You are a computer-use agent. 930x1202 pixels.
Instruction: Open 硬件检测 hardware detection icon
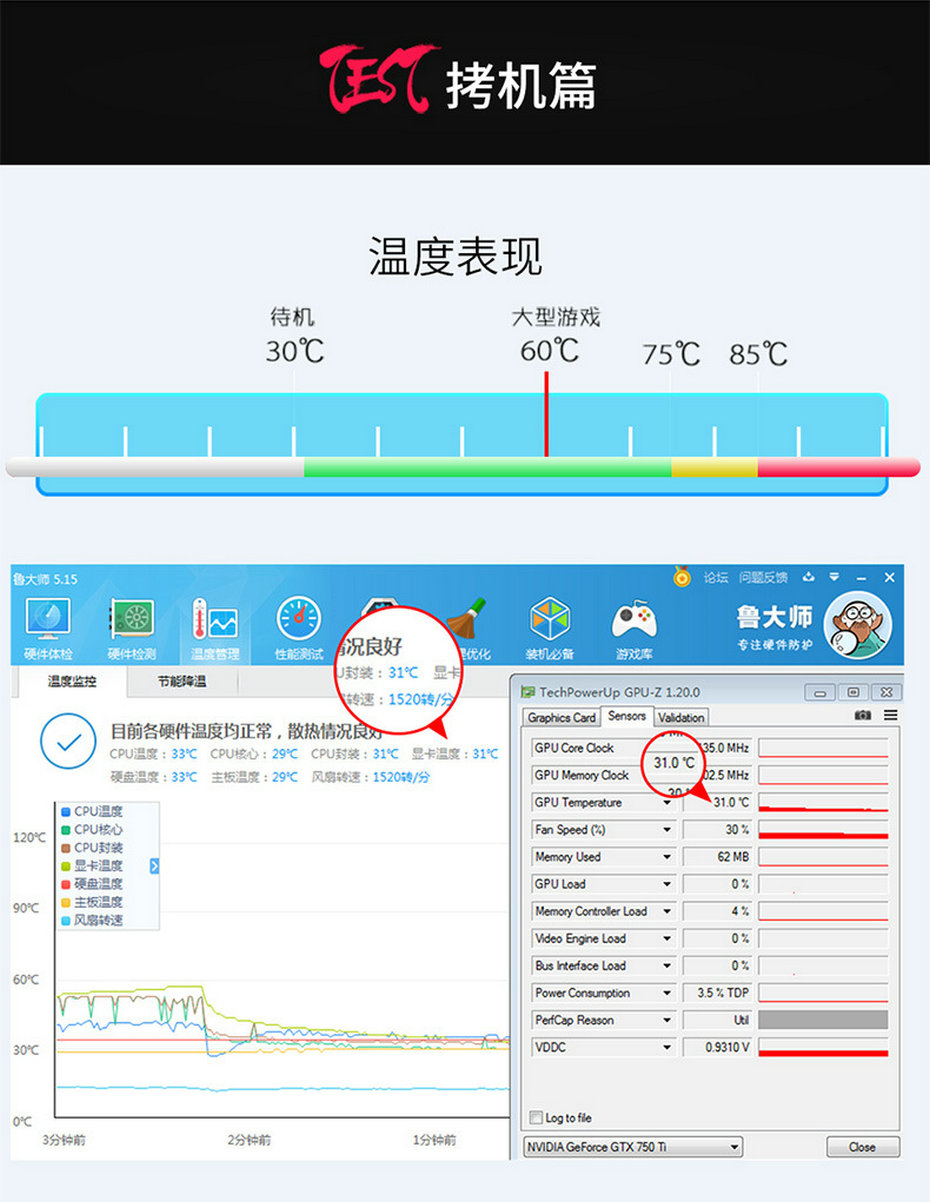132,629
